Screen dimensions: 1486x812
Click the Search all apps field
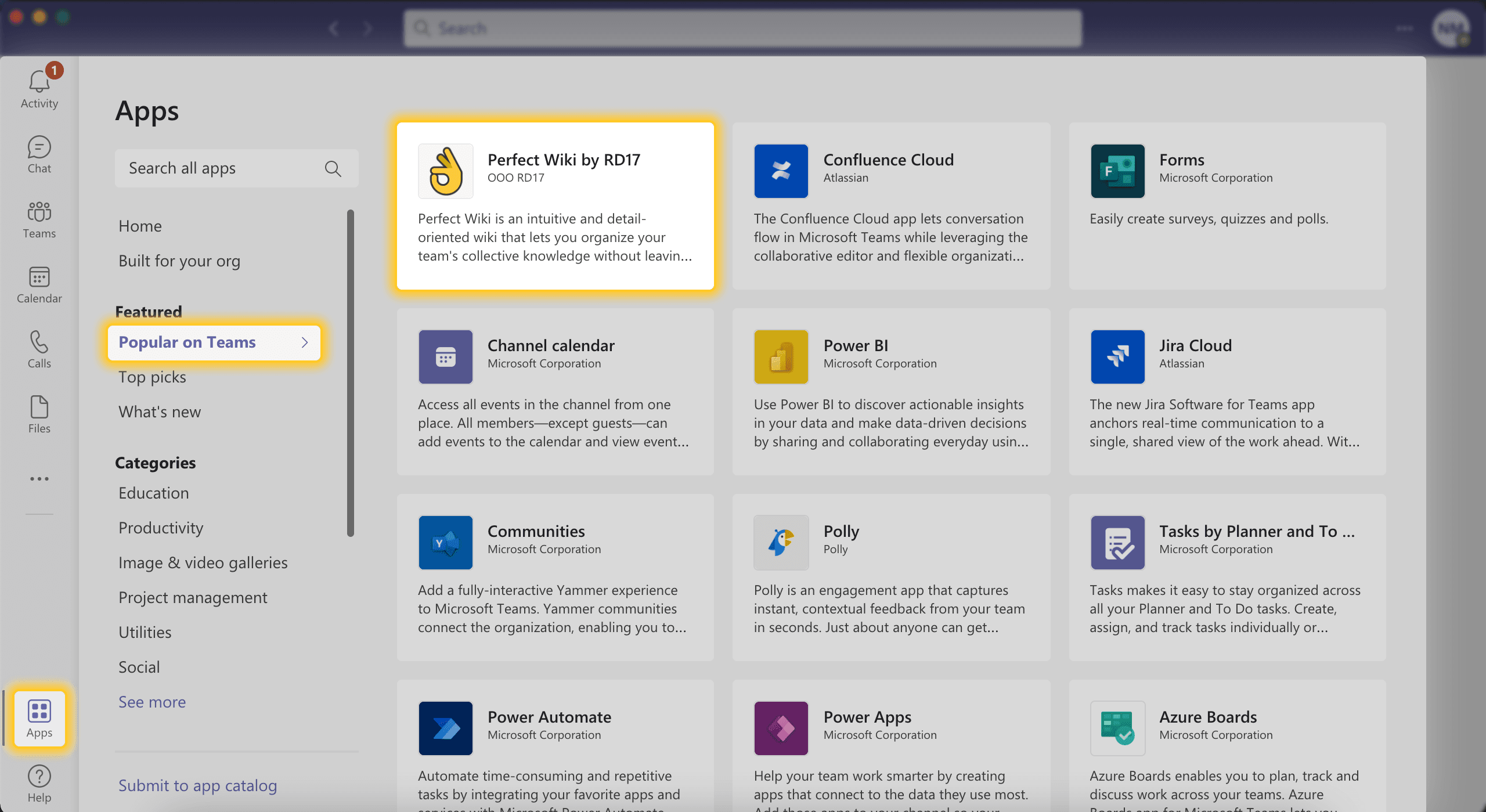[x=236, y=168]
